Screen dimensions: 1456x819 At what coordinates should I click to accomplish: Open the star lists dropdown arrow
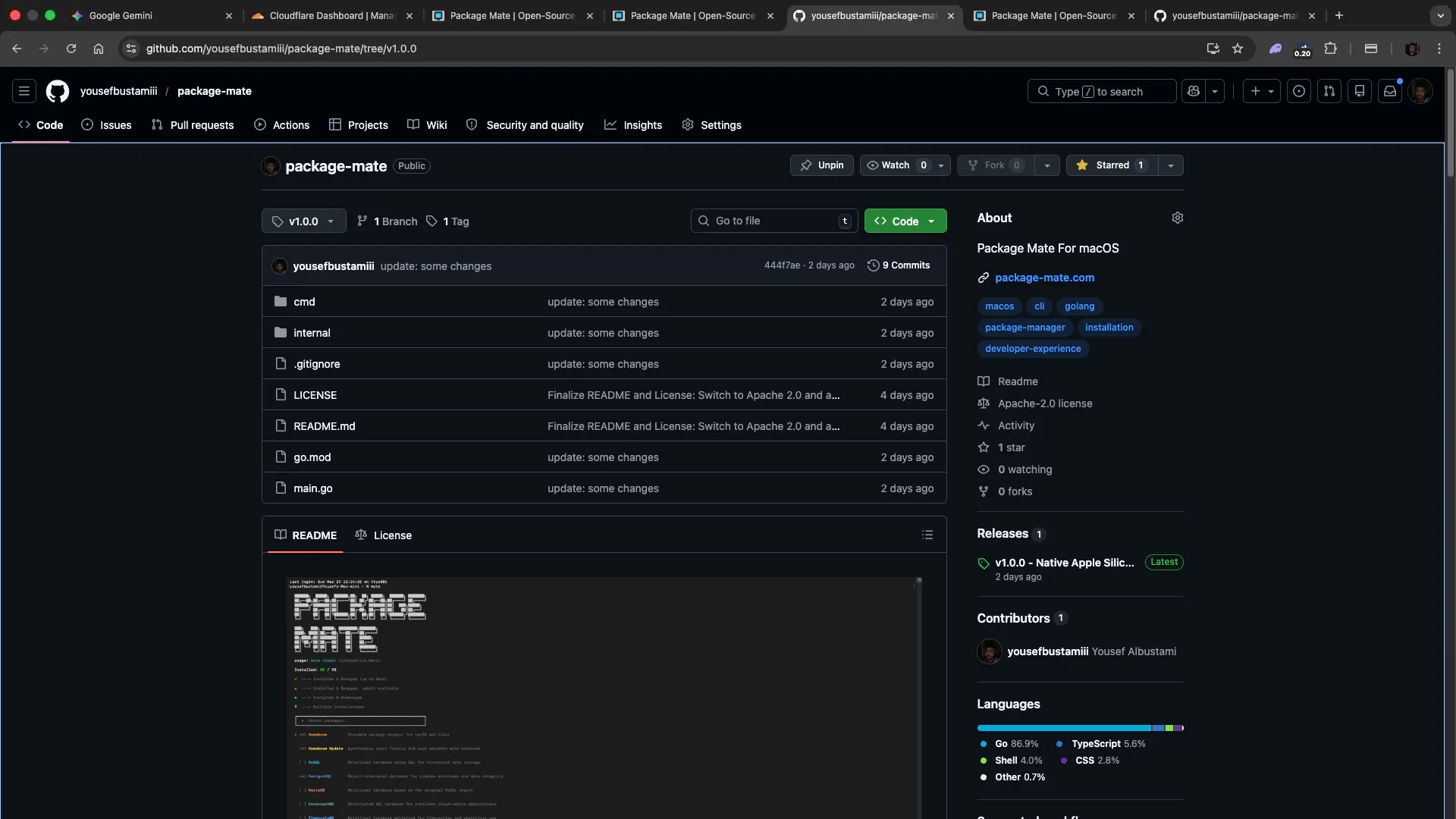pos(1171,165)
